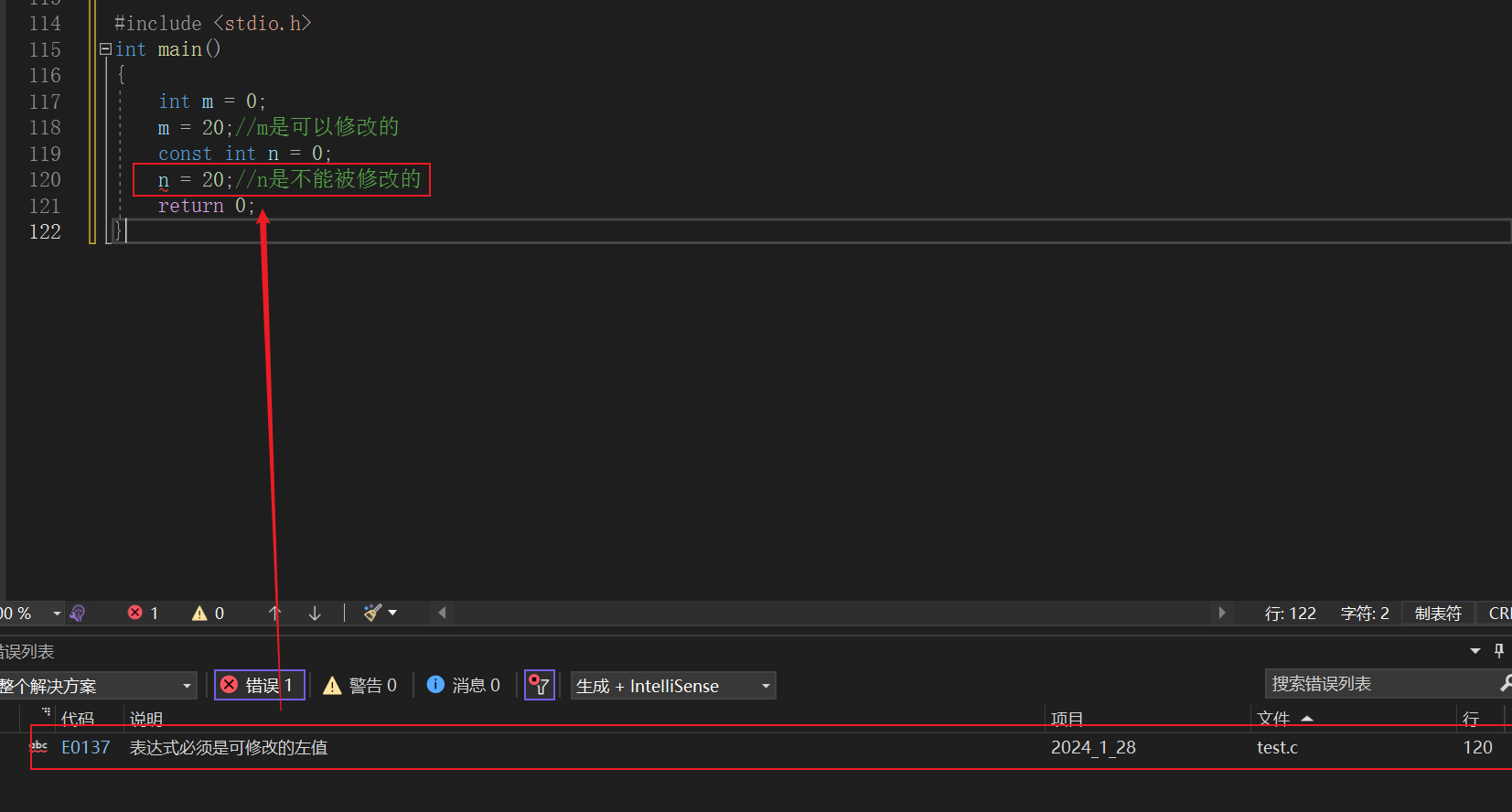Click the underlined variable n on line 120

164,180
